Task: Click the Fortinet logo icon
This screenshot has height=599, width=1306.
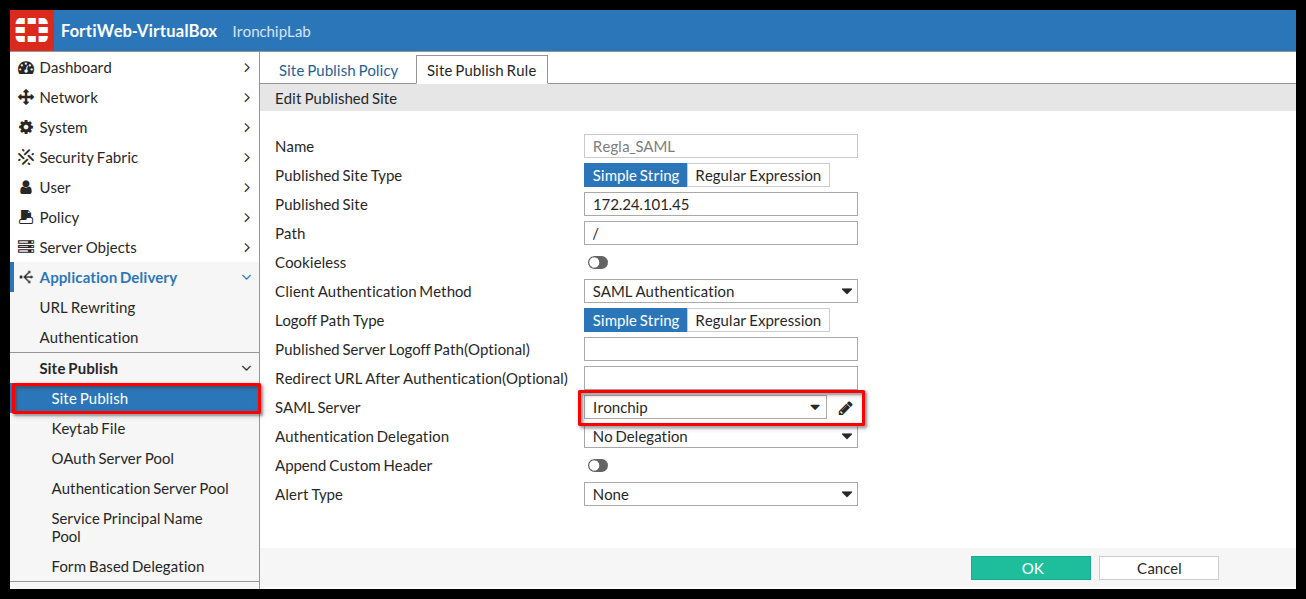Action: coord(30,30)
